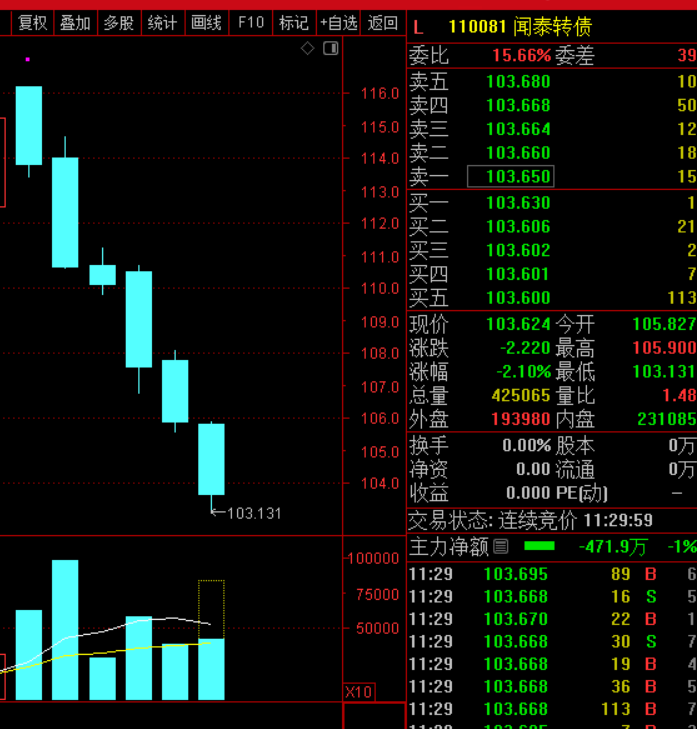Open the 多股 multi-stock view
This screenshot has width=697, height=729.
point(118,22)
